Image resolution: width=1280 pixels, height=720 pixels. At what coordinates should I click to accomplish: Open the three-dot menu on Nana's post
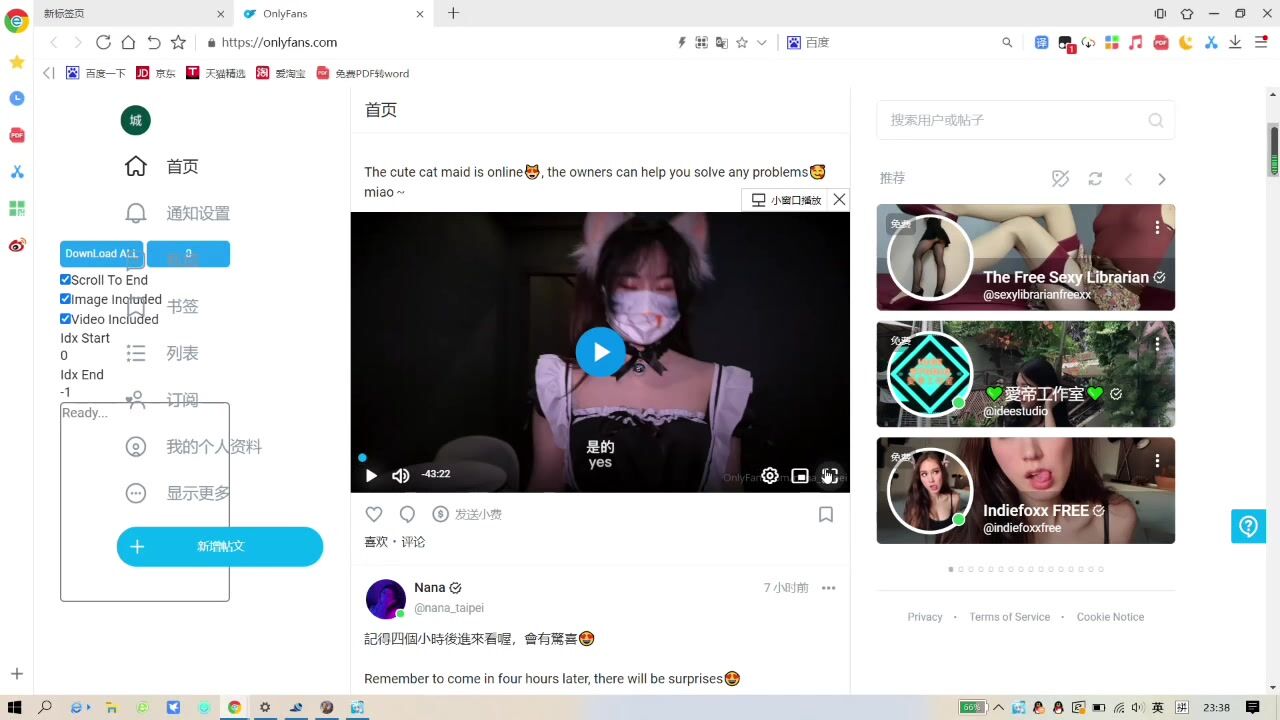point(828,588)
